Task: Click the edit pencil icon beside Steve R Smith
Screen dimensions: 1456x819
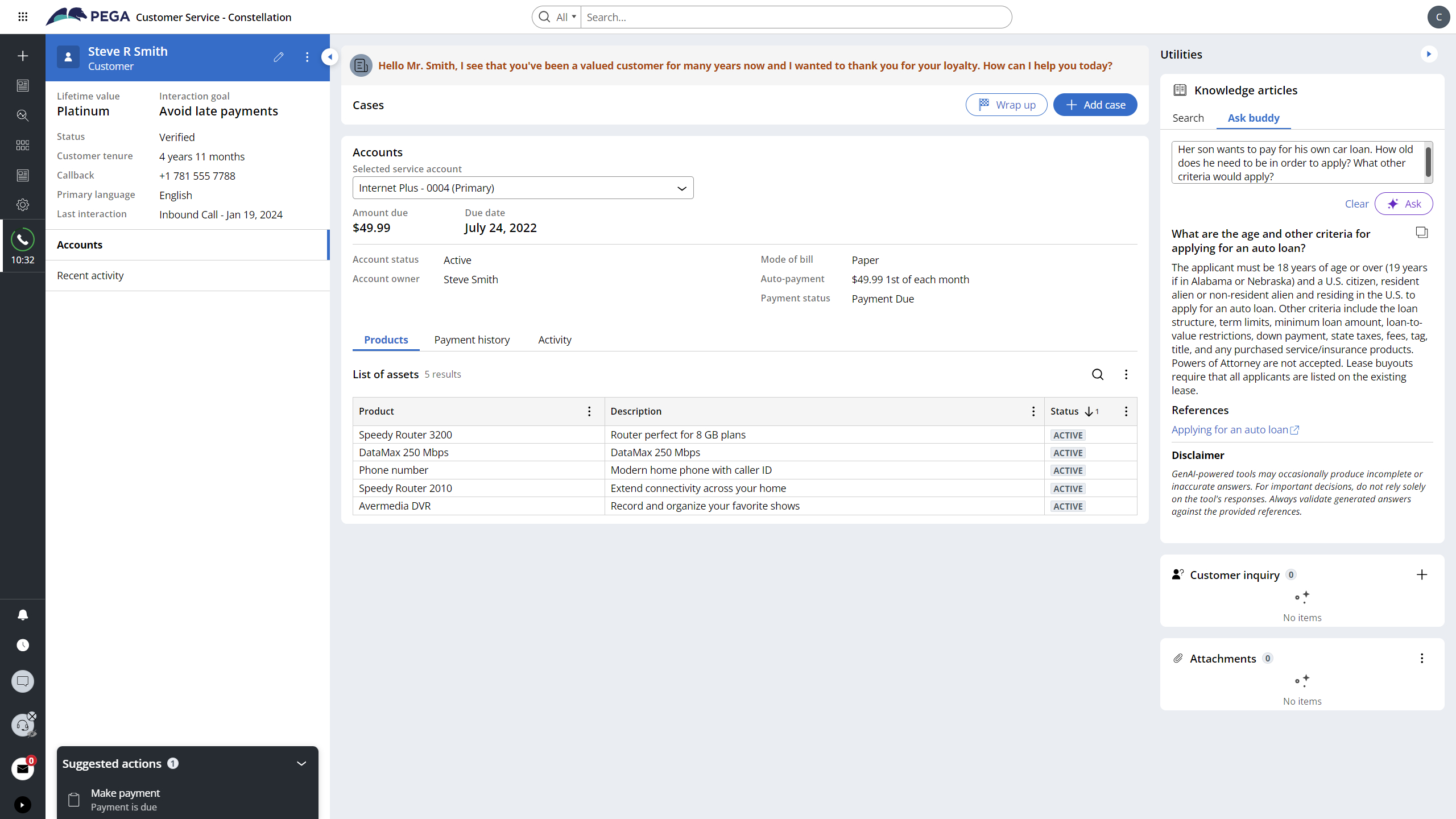Action: click(279, 57)
